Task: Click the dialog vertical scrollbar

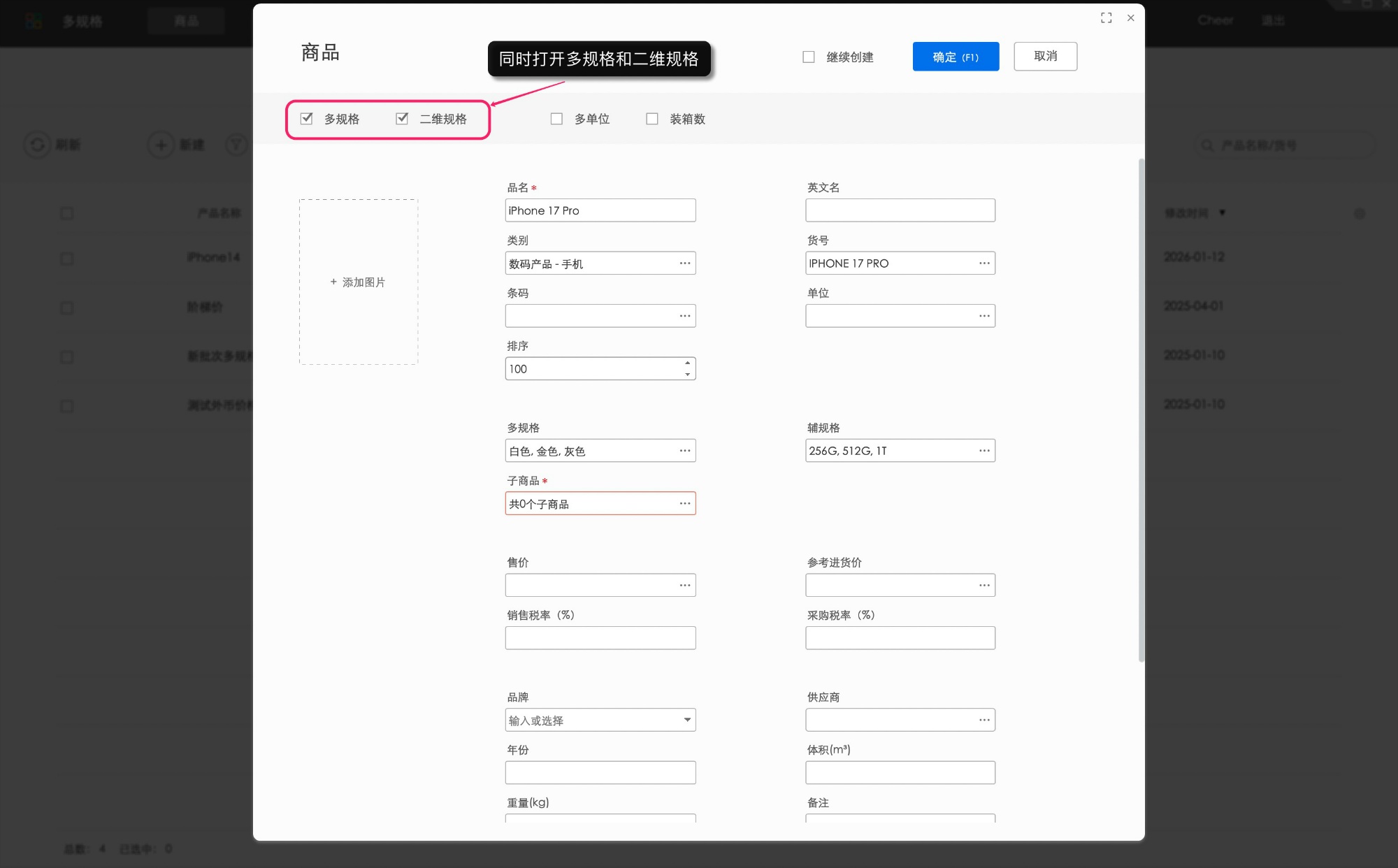Action: (x=1141, y=410)
